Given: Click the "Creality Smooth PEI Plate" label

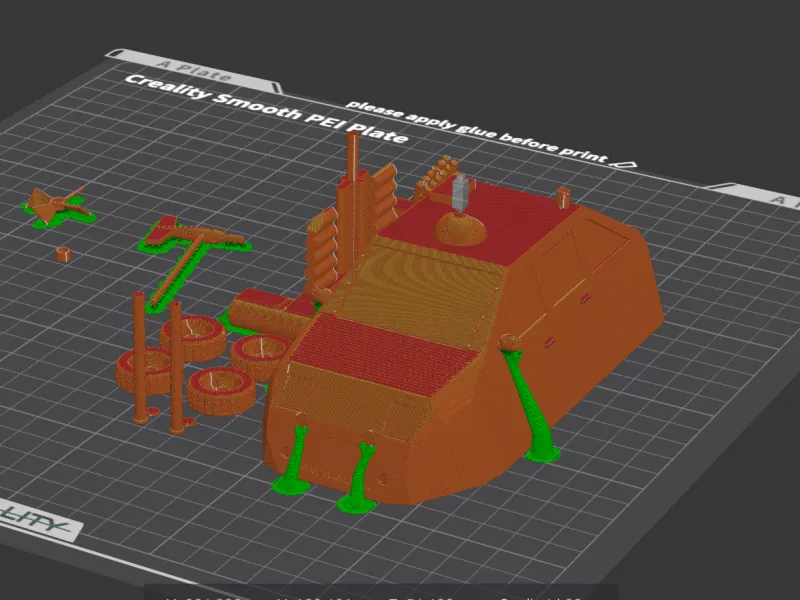Looking at the screenshot, I should 266,108.
